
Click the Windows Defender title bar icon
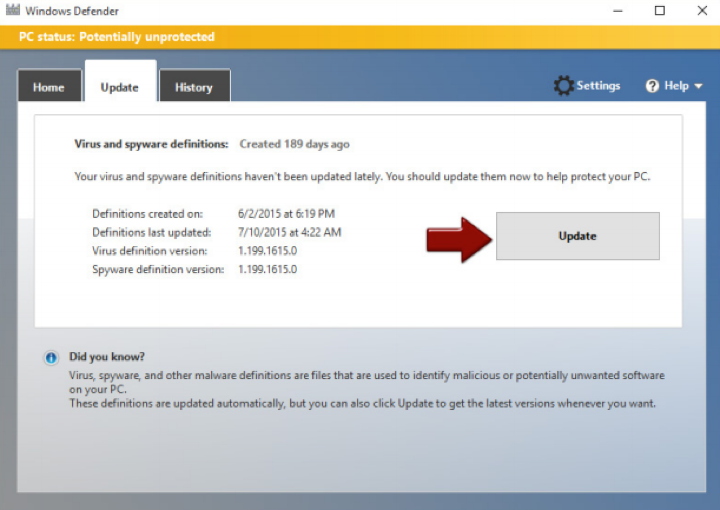point(13,10)
